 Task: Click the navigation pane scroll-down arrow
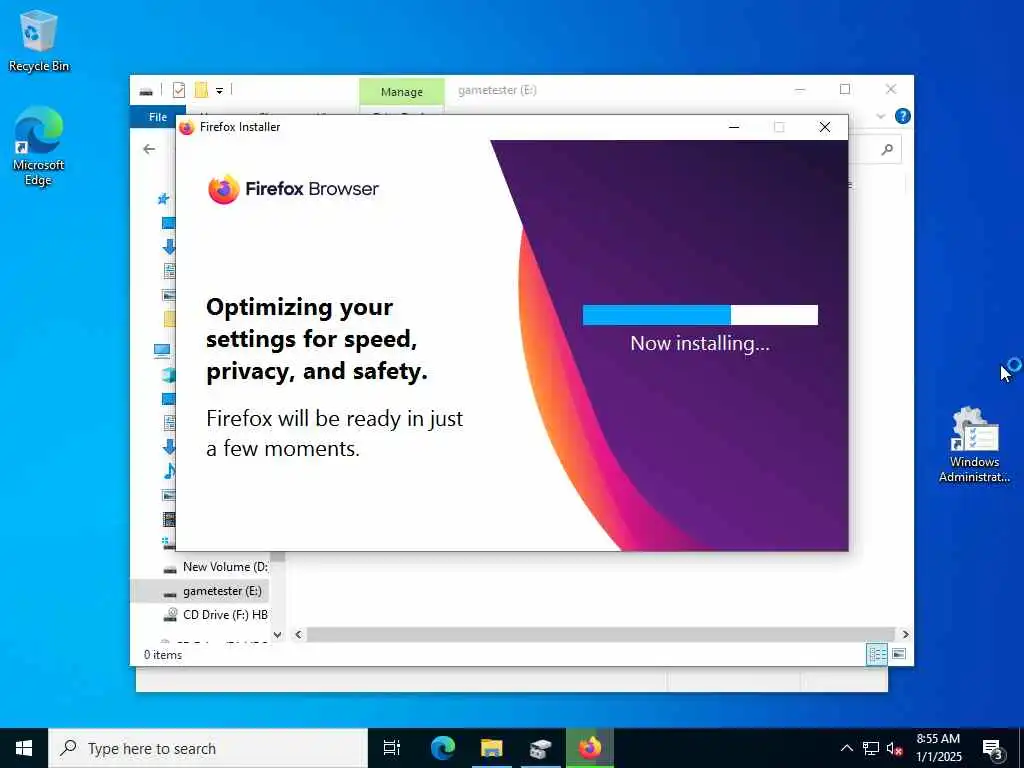pos(278,634)
